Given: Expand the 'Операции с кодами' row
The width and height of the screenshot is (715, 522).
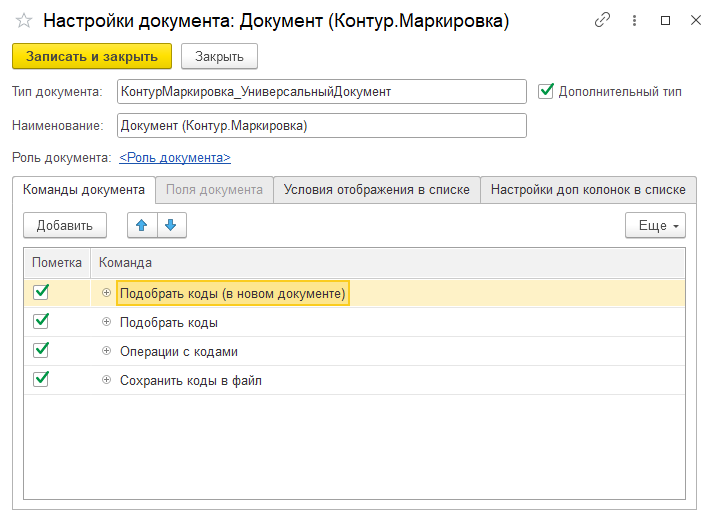Looking at the screenshot, I should tap(106, 351).
